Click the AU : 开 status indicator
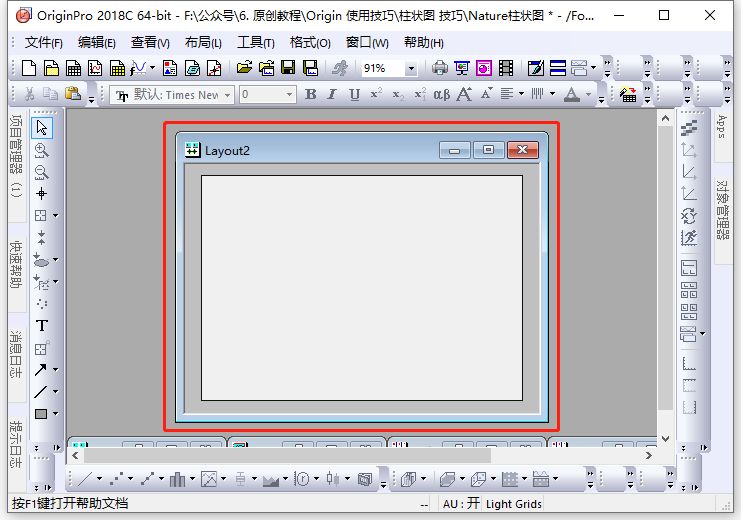Screen dimensions: 741x520 pyautogui.click(x=461, y=504)
